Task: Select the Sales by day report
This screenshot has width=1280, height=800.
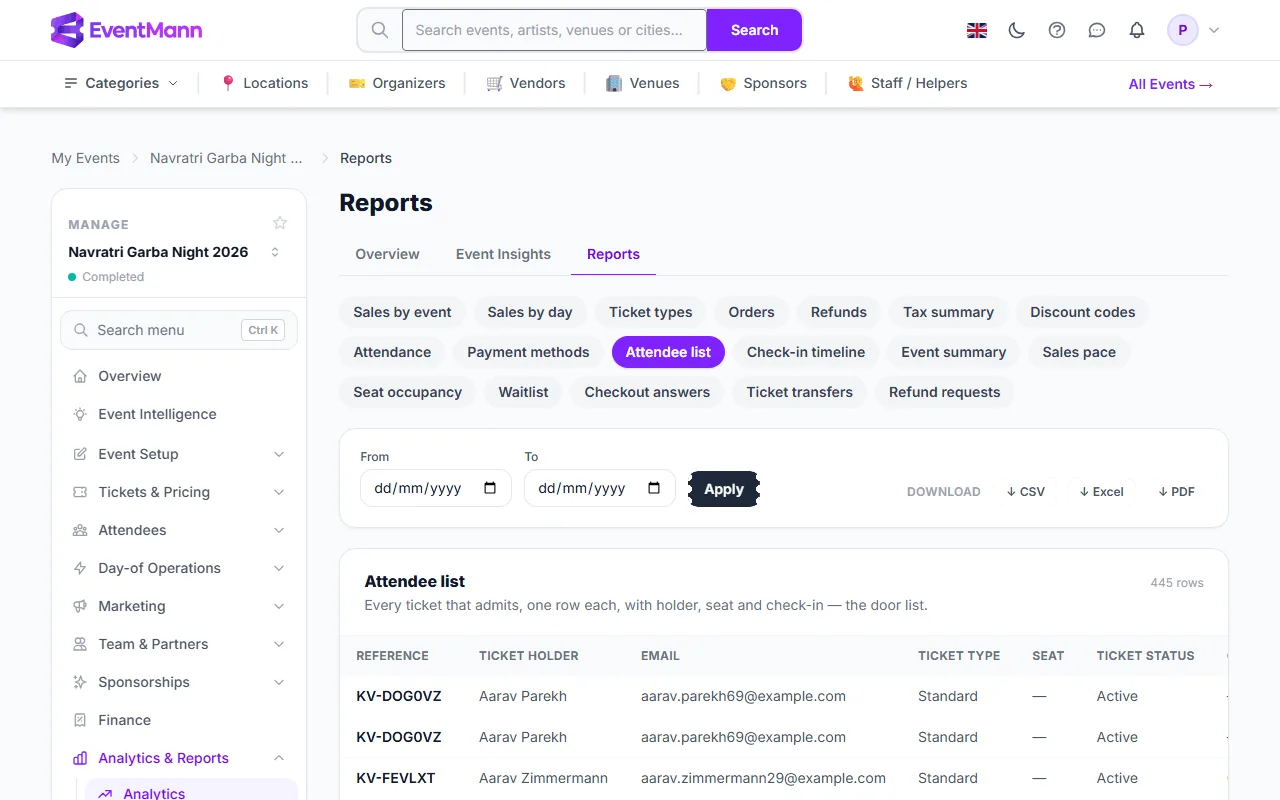Action: pyautogui.click(x=530, y=312)
